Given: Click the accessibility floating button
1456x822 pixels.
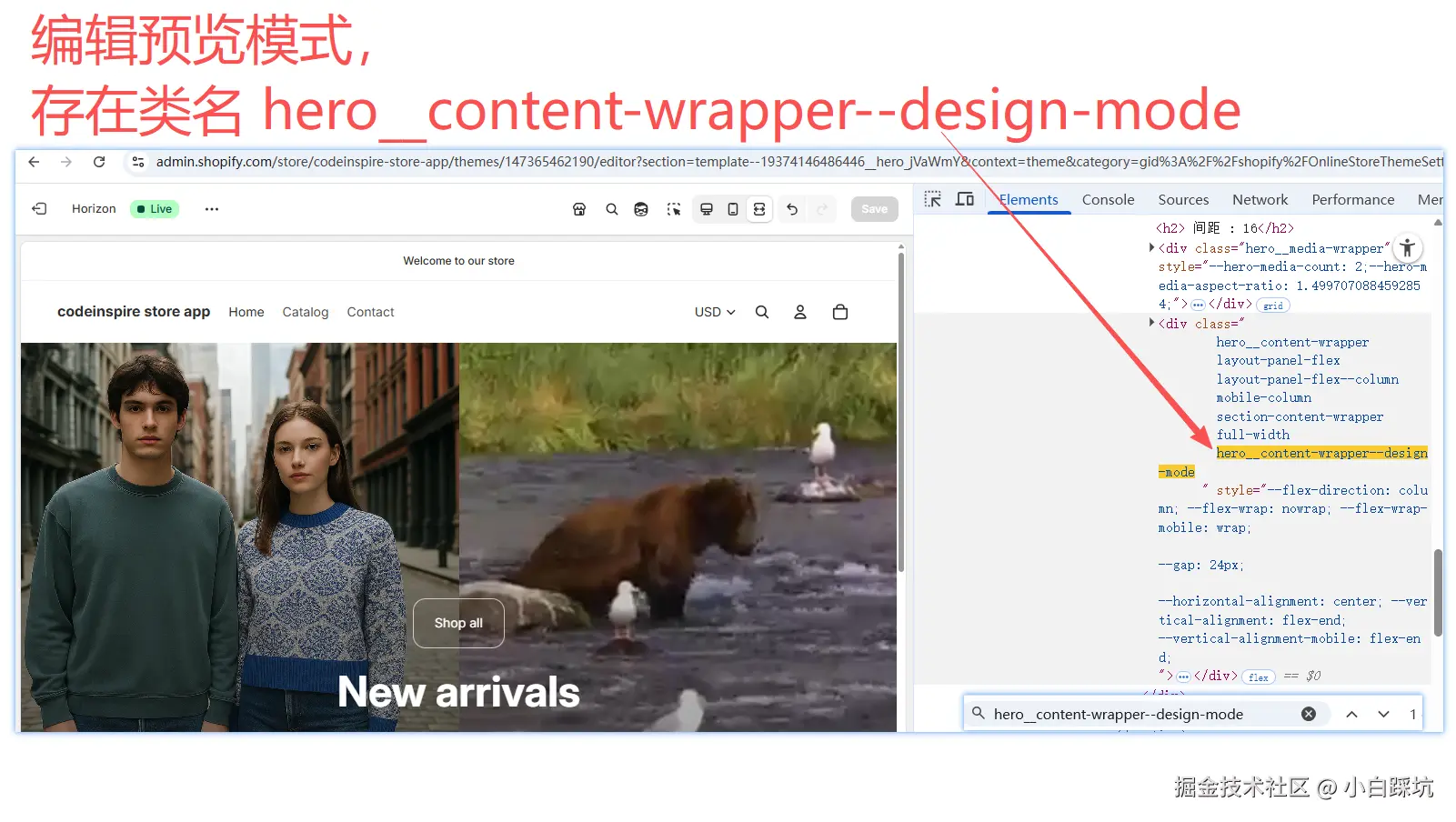Looking at the screenshot, I should [1407, 248].
